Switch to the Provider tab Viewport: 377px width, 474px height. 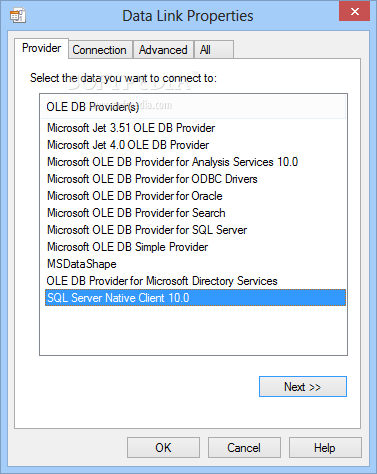41,48
